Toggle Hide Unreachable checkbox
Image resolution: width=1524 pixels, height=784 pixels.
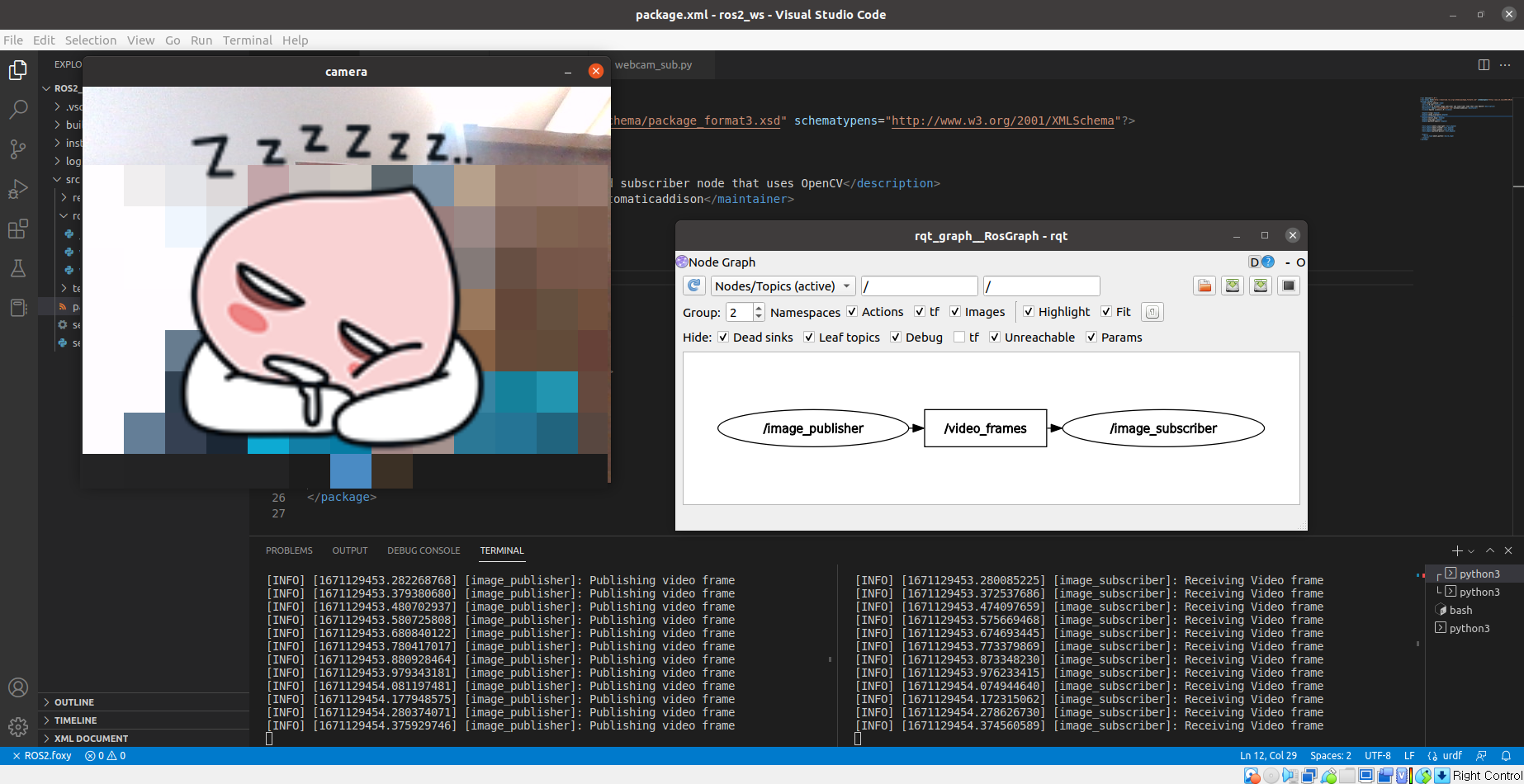click(995, 338)
